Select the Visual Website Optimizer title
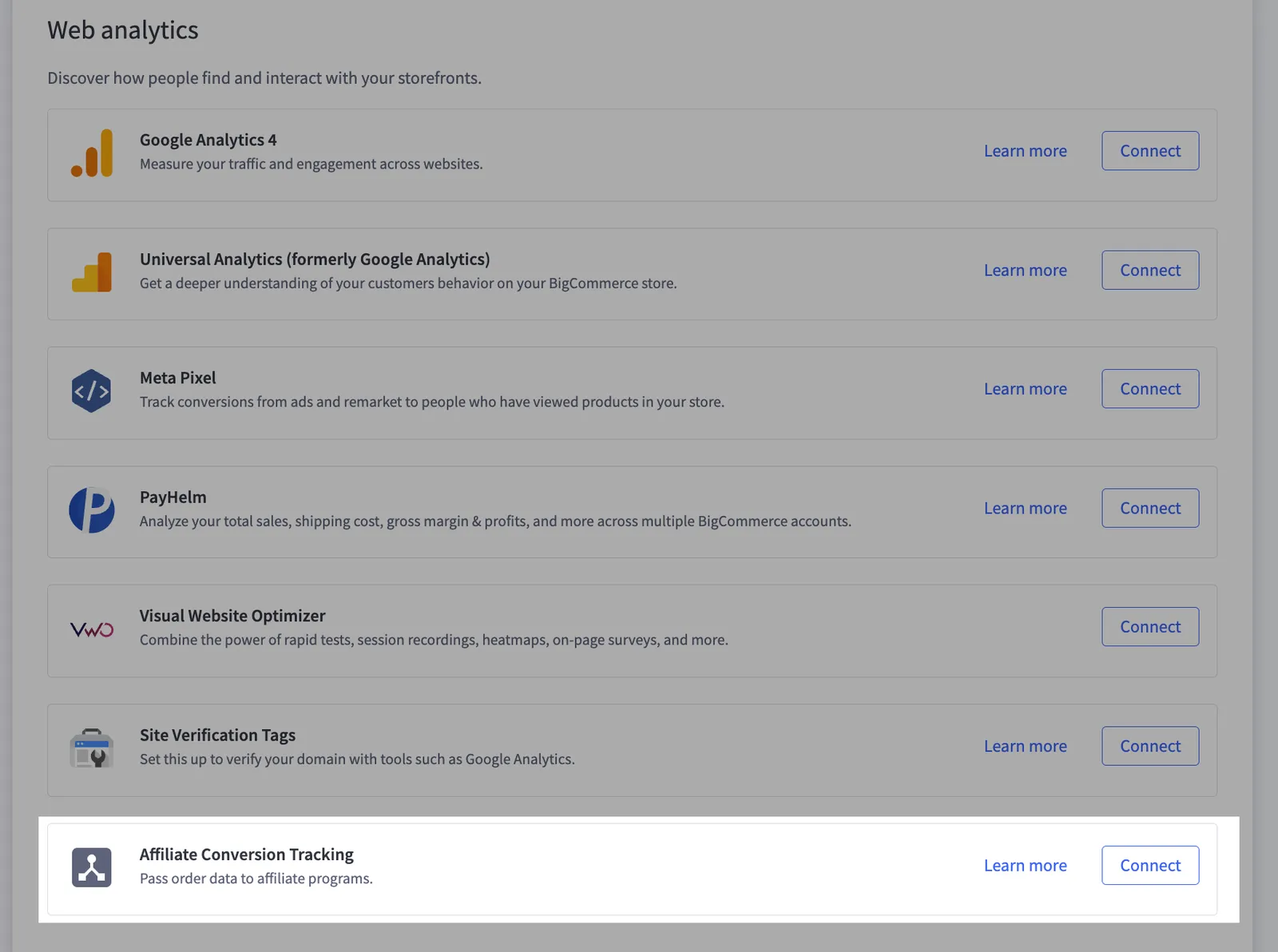Image resolution: width=1278 pixels, height=952 pixels. click(x=232, y=616)
